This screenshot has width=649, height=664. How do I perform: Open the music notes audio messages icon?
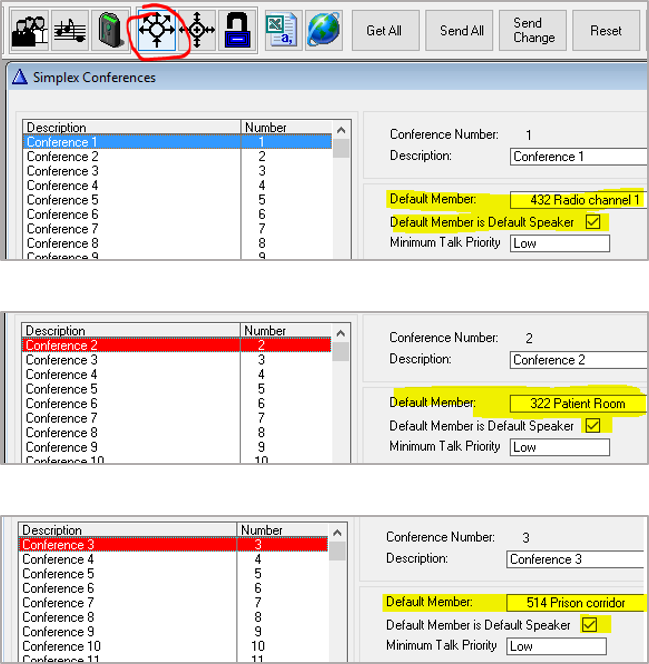[x=70, y=30]
